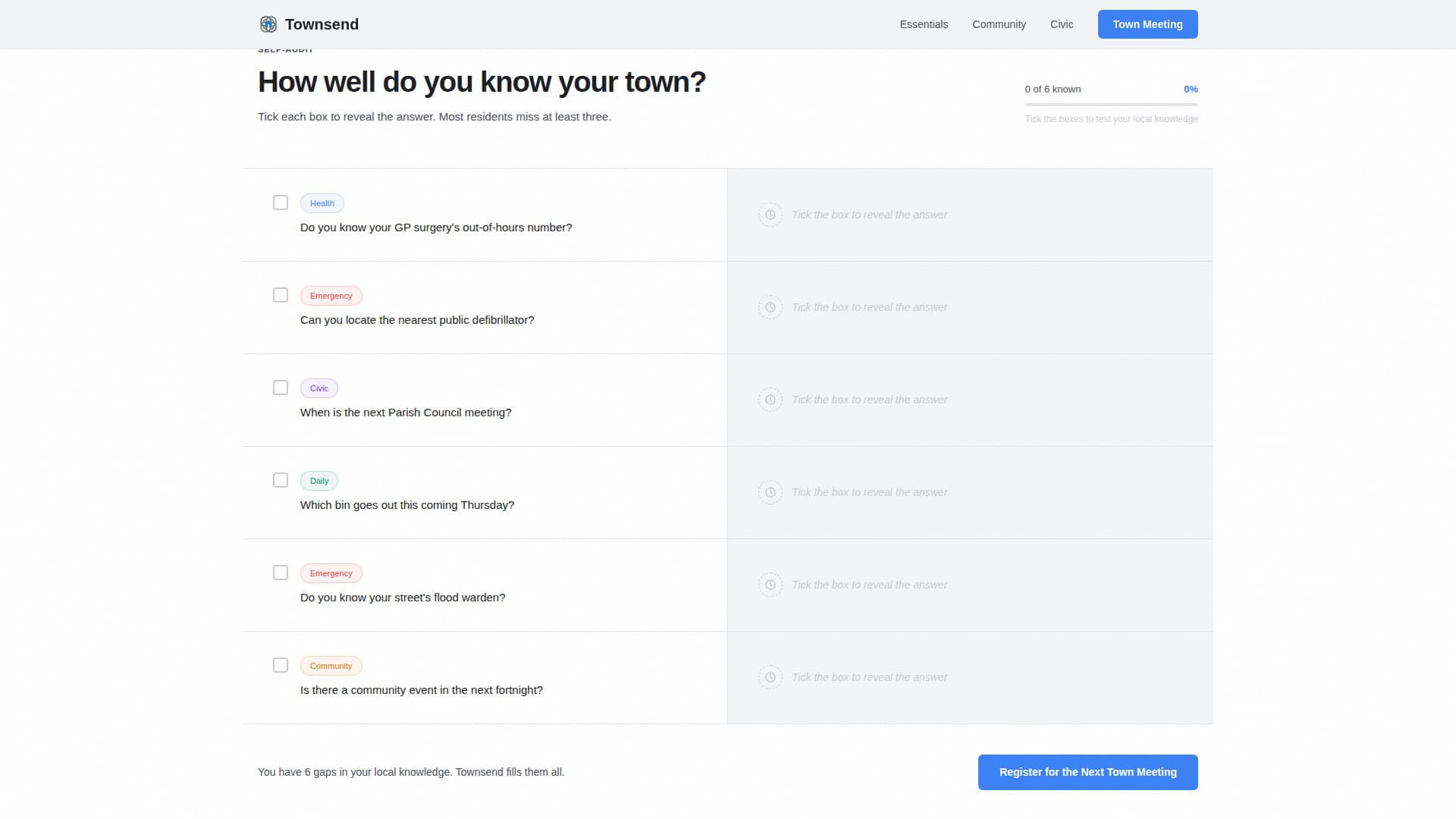Click question 'Is there a community event in the next fortnight?'
Image resolution: width=1456 pixels, height=819 pixels.
pyautogui.click(x=422, y=690)
